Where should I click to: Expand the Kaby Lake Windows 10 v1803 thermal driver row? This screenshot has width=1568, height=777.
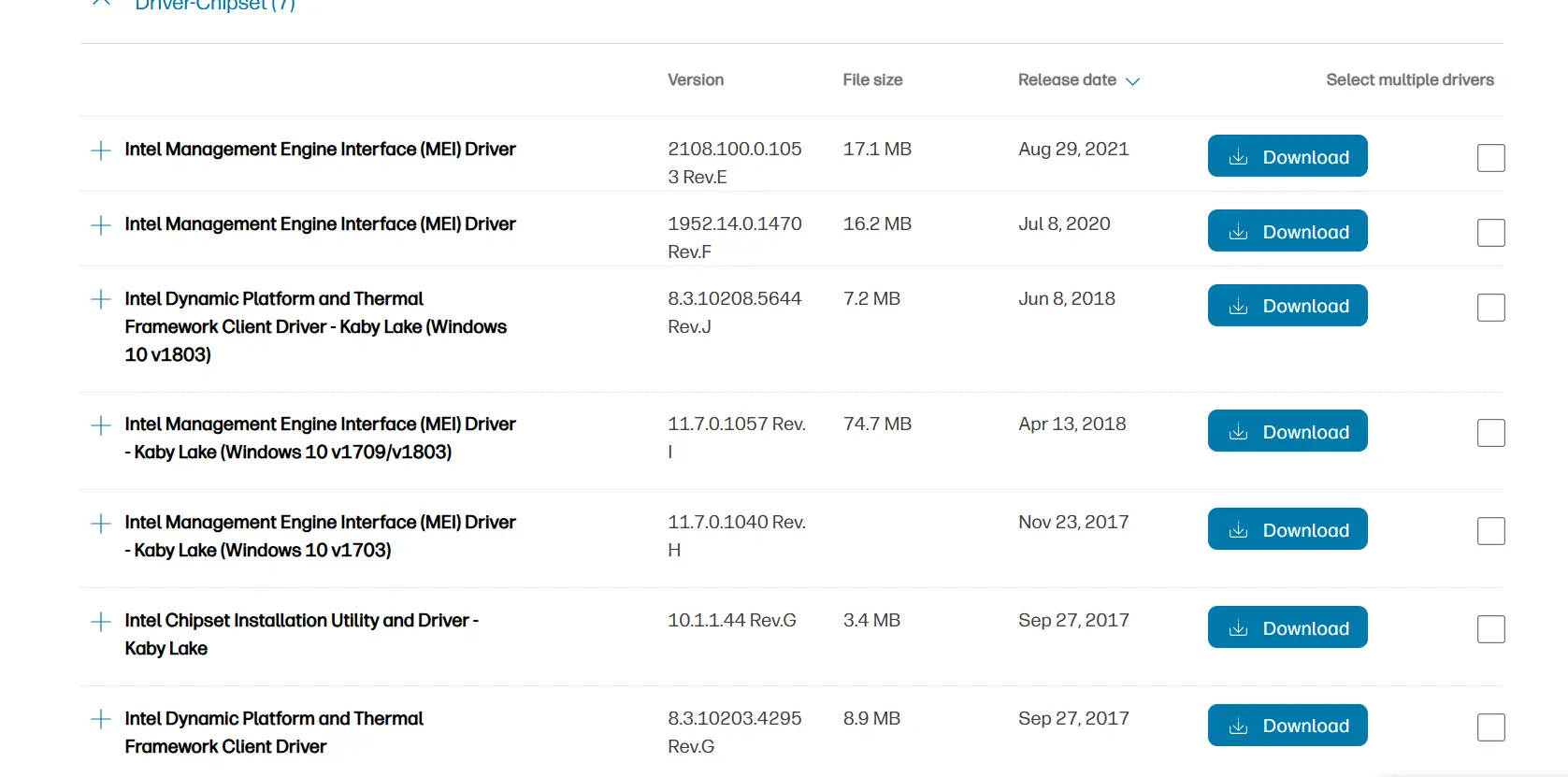(x=101, y=299)
